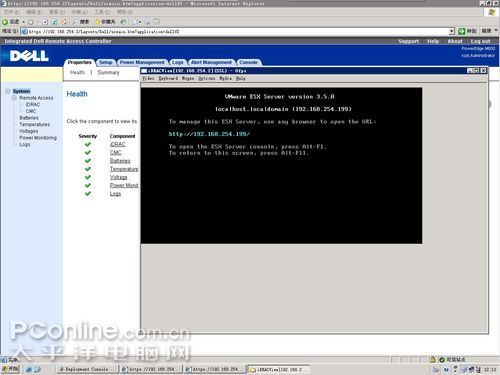Open the iDRAC component link
The height and width of the screenshot is (375, 500).
tap(117, 144)
